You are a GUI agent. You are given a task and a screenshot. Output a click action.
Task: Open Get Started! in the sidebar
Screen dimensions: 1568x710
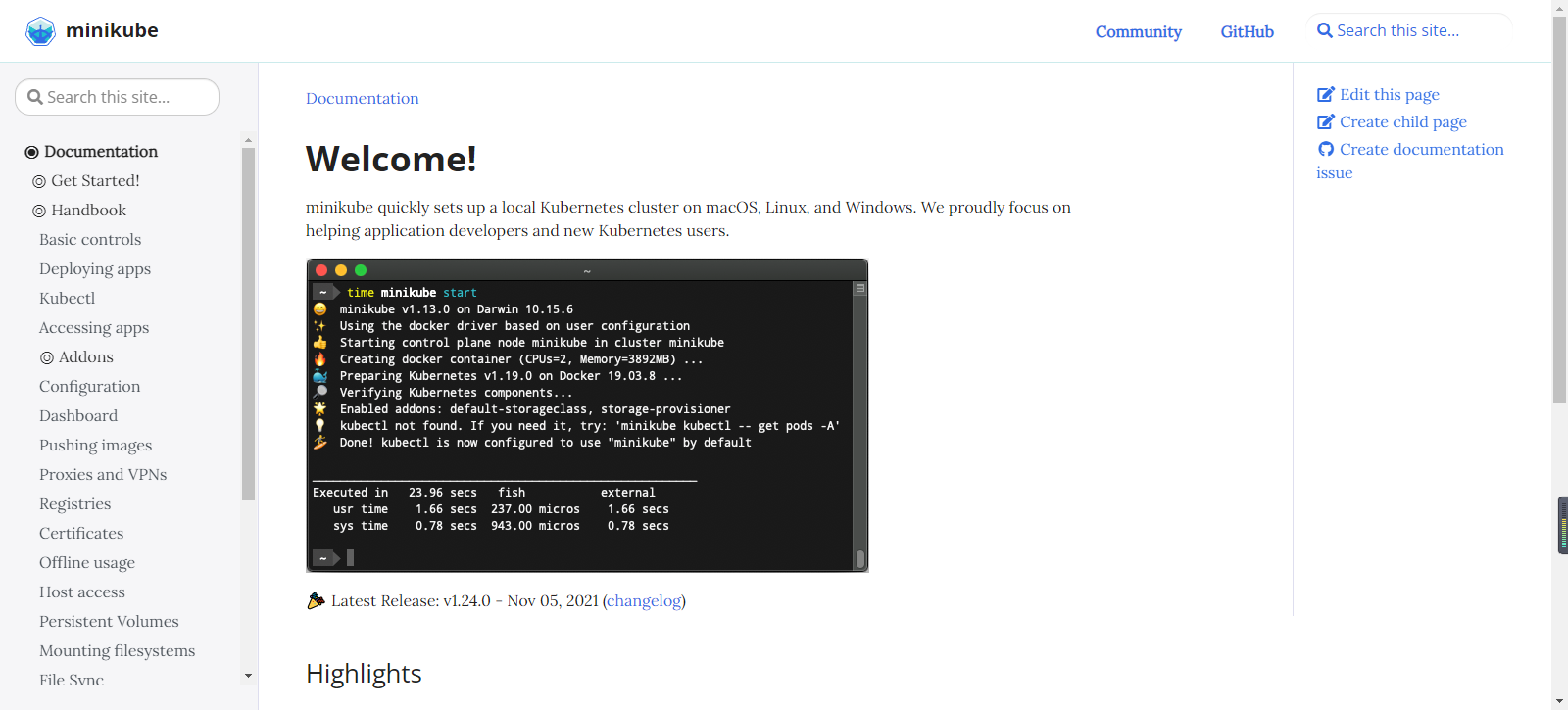tap(95, 180)
